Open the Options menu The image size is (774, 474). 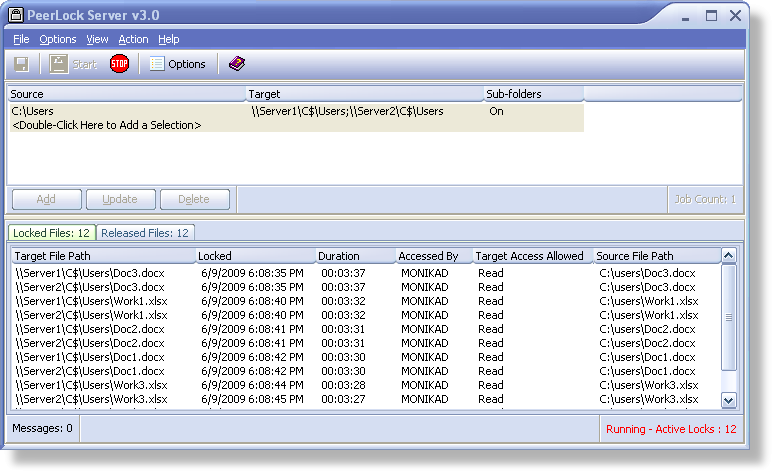click(x=58, y=39)
